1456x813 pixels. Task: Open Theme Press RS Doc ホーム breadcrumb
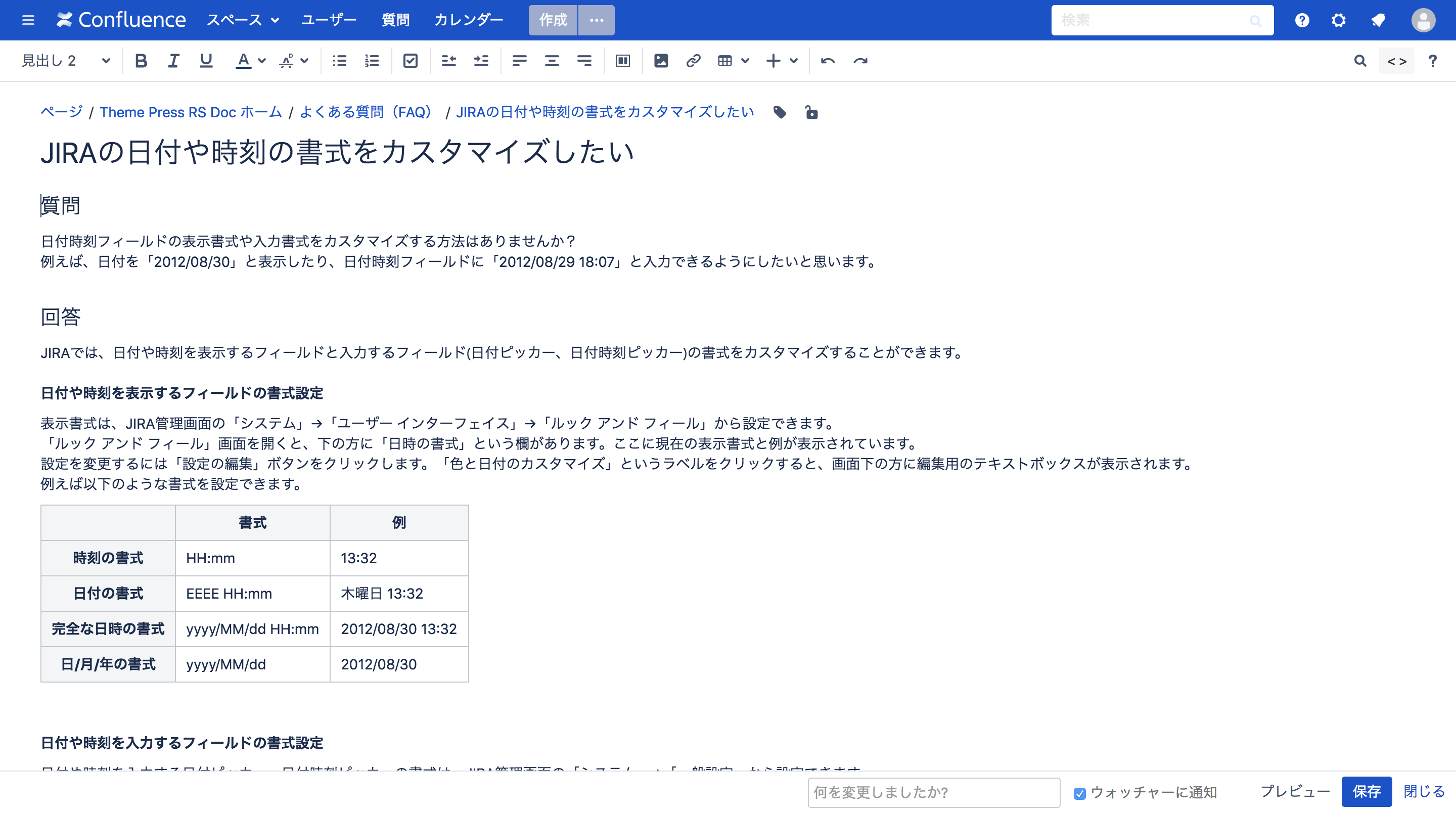click(191, 112)
